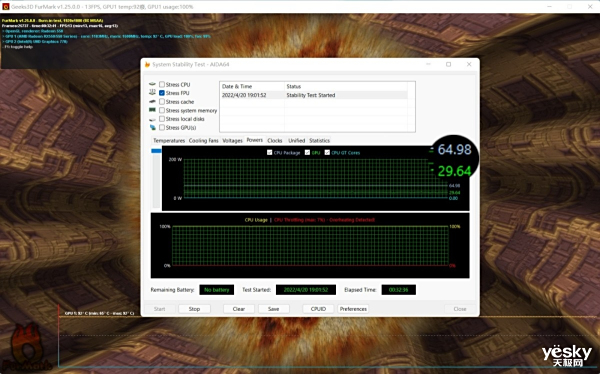Click the CPU chip icon beside Stress CPU
600x374 pixels.
[152, 84]
